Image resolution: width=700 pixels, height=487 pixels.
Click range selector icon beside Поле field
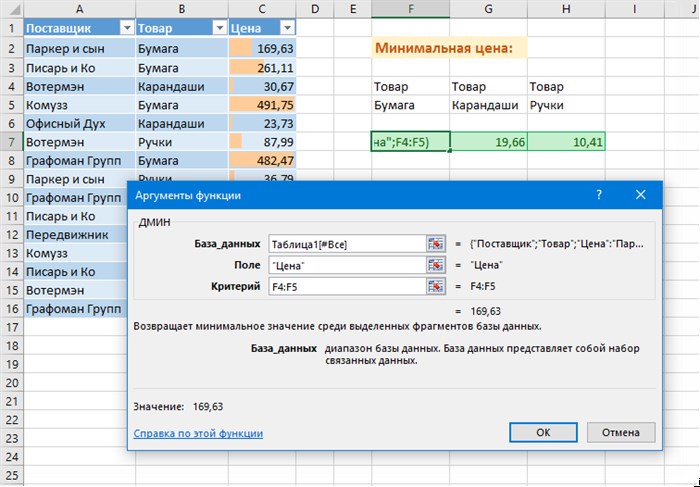[x=436, y=265]
